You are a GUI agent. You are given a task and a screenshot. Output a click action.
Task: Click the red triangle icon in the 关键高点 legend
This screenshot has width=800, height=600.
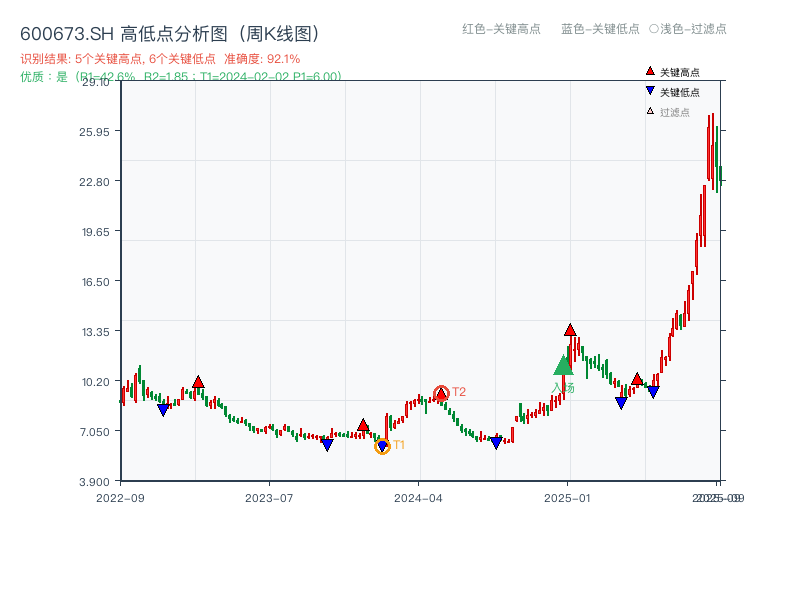[650, 71]
